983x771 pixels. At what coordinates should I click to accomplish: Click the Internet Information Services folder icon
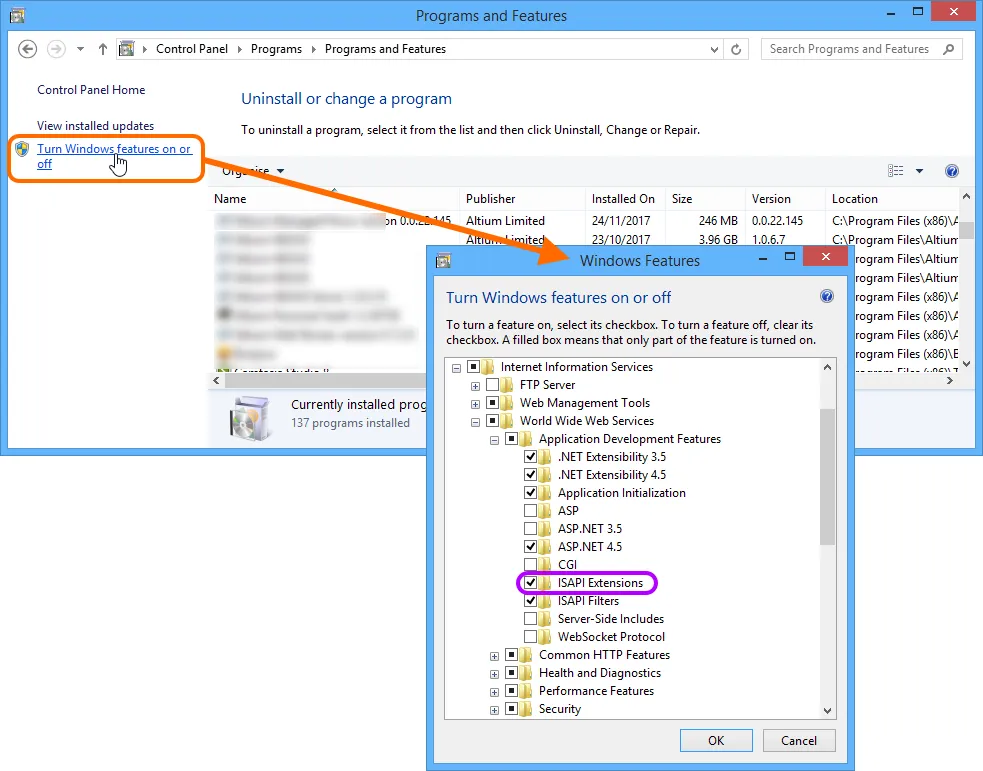[488, 367]
